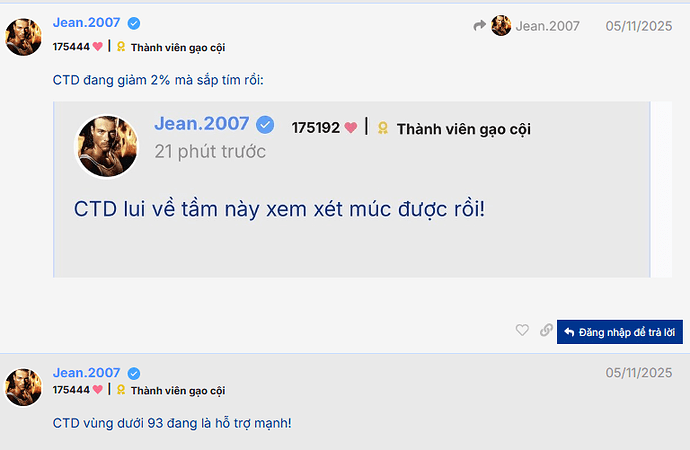This screenshot has width=690, height=450.
Task: Click the in-reply-to Jean.2007 username
Action: pyautogui.click(x=547, y=26)
